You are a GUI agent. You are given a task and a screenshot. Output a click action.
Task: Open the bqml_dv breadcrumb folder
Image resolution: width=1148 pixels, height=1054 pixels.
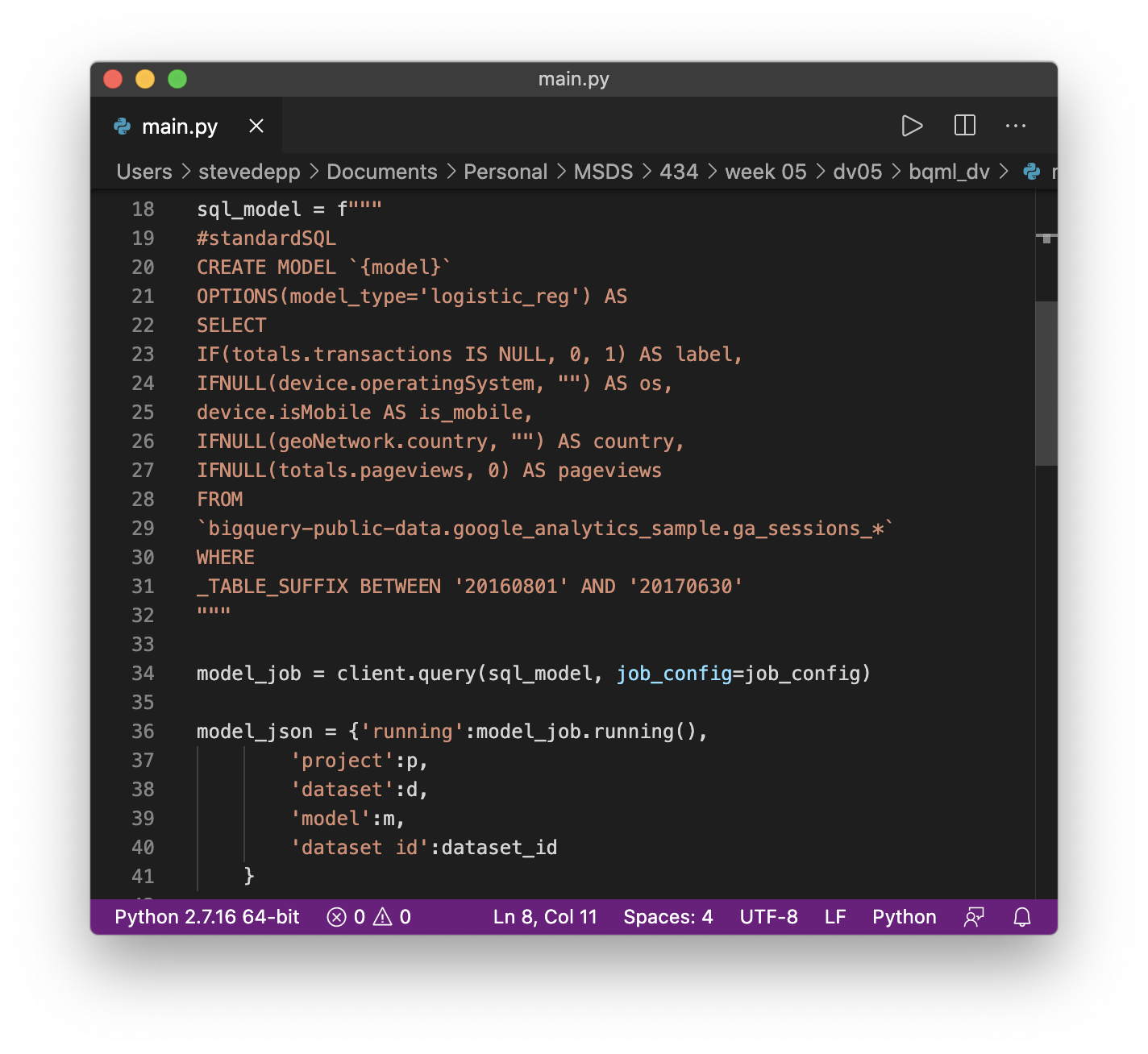click(949, 172)
